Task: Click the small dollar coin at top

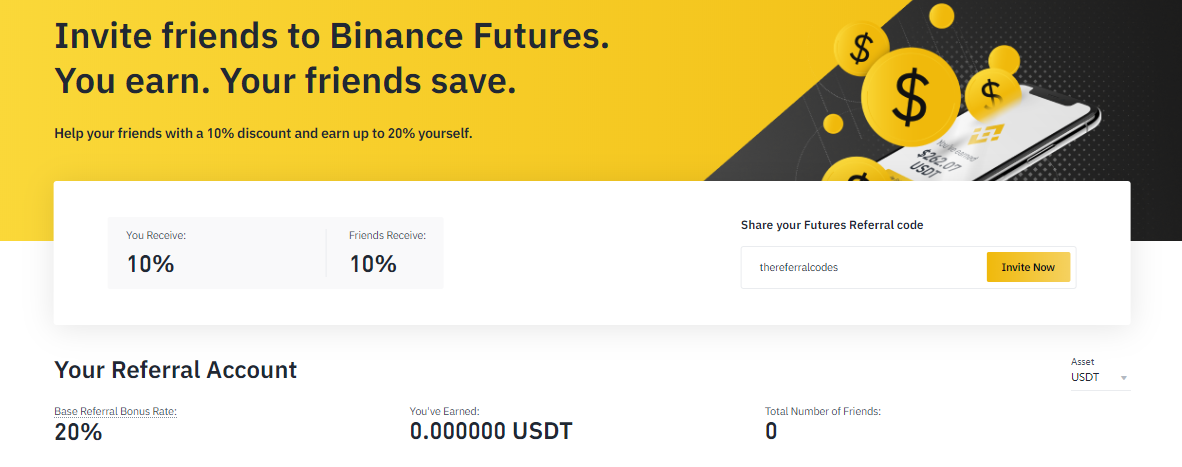Action: [x=862, y=48]
